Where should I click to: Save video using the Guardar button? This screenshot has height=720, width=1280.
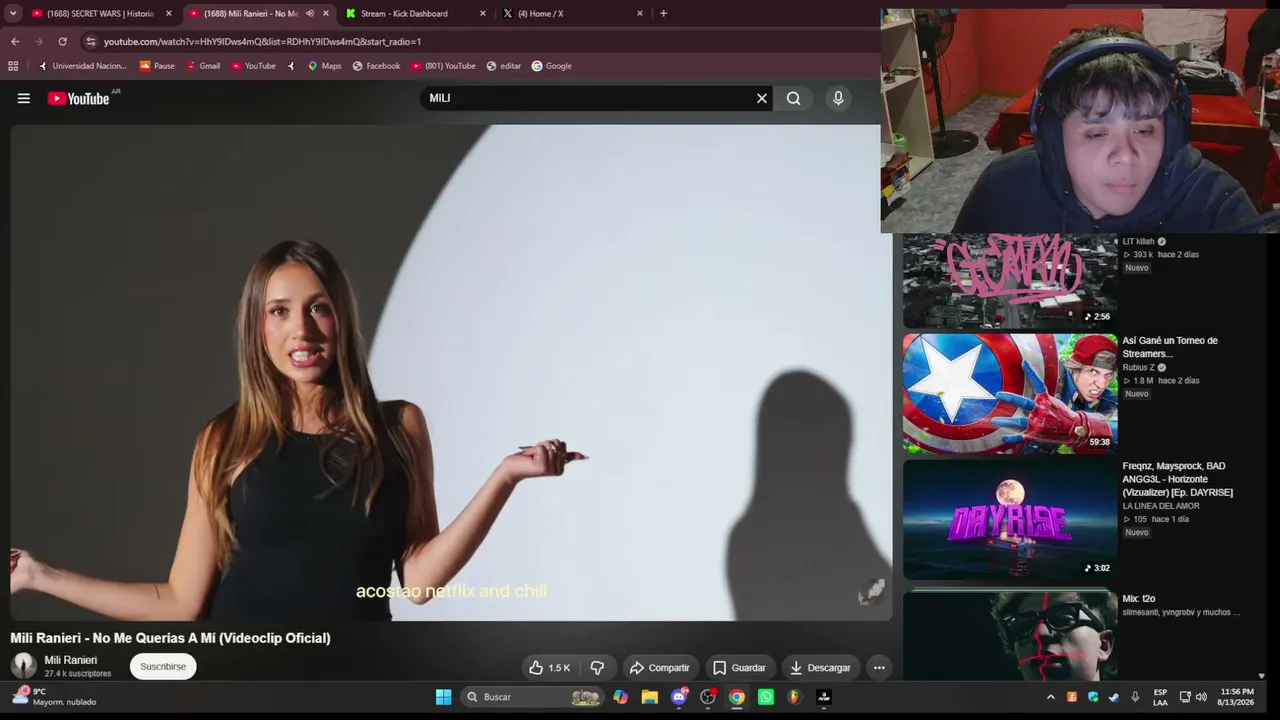pos(739,668)
